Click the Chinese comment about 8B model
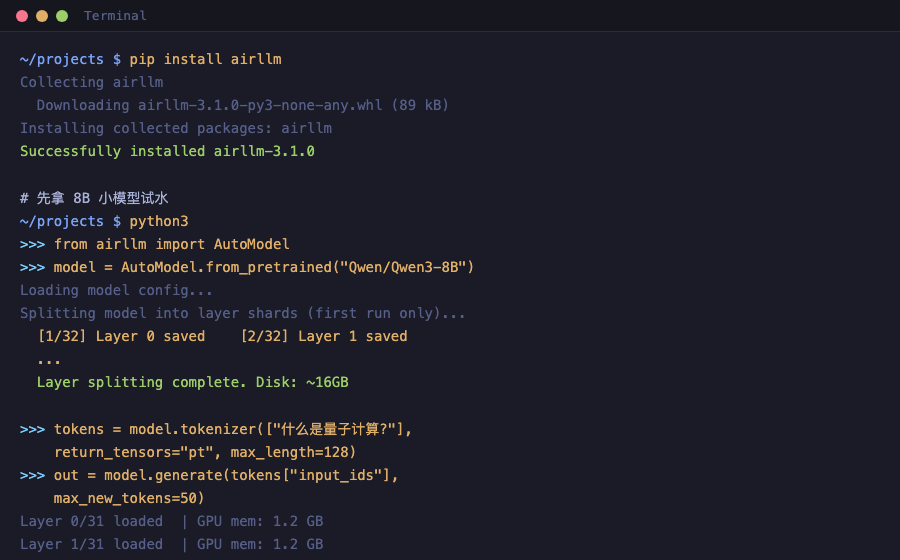900x560 pixels. pos(94,198)
